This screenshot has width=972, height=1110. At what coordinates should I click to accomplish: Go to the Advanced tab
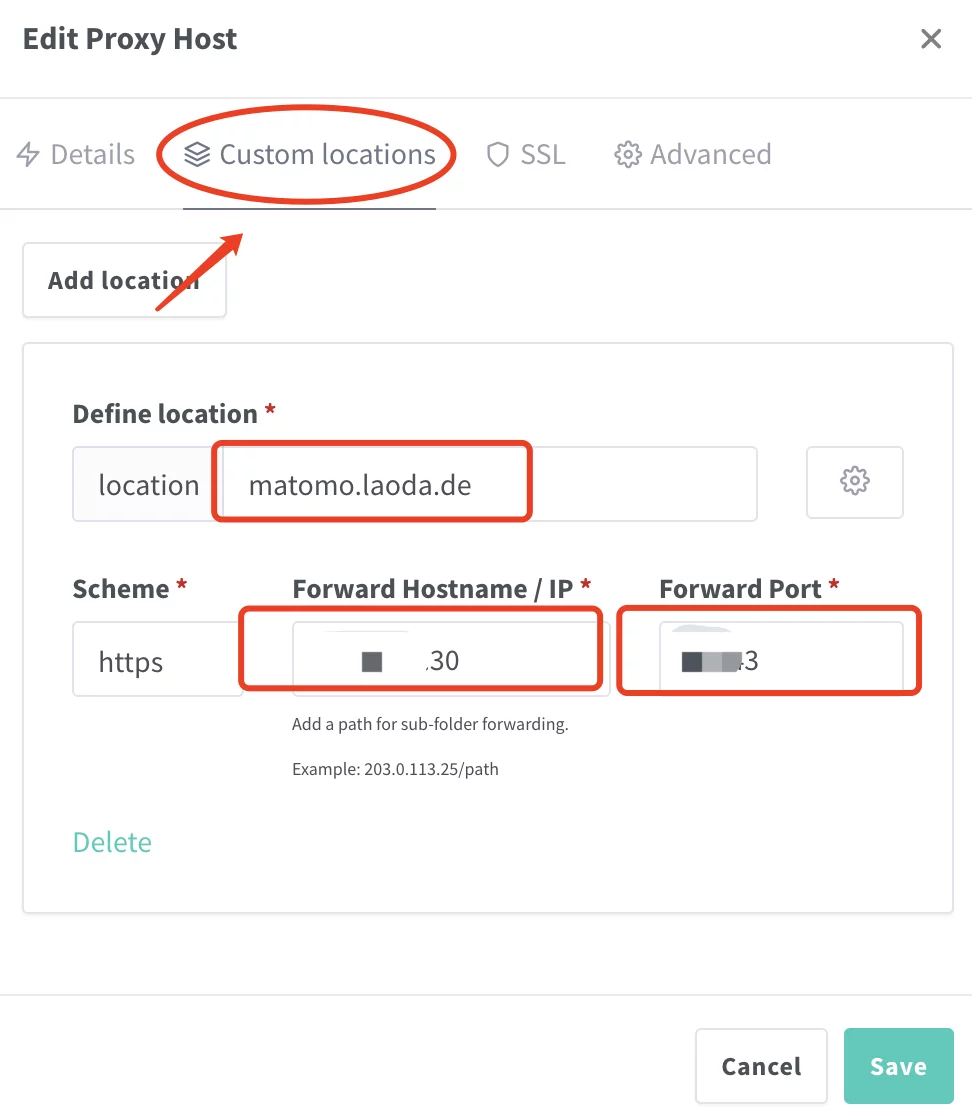click(x=710, y=155)
